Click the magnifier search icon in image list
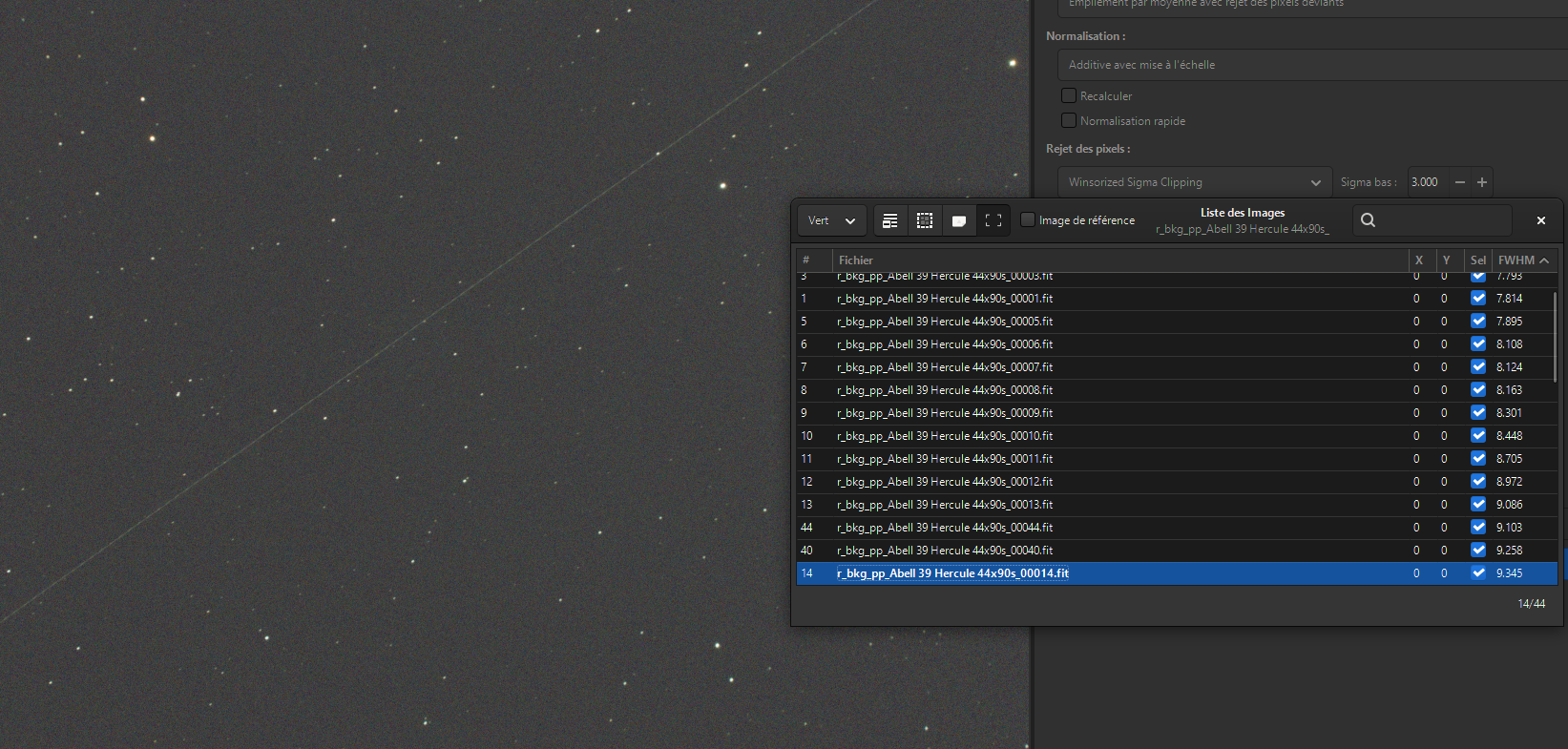1568x749 pixels. [x=1368, y=220]
